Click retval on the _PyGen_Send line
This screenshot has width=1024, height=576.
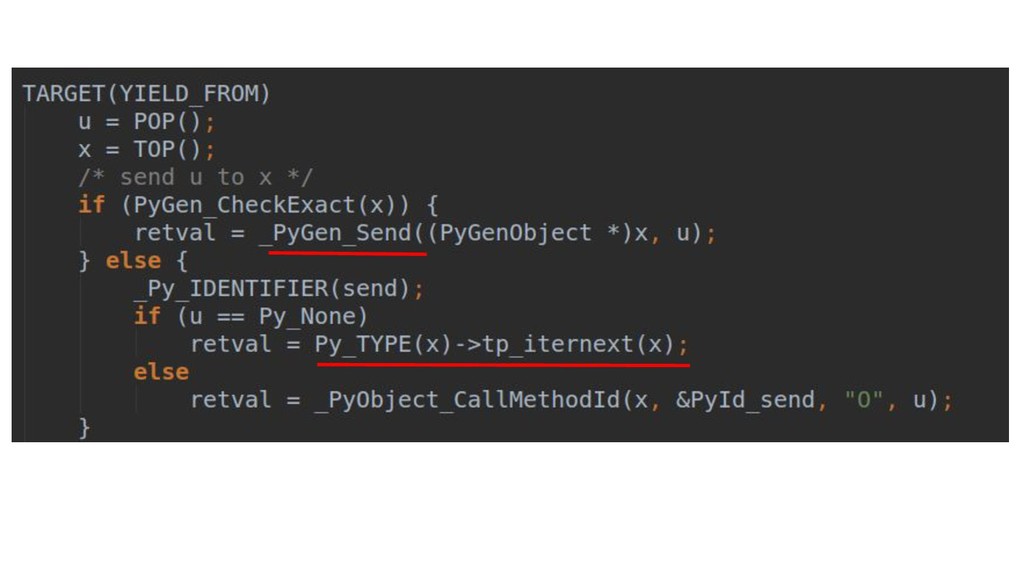pyautogui.click(x=175, y=233)
